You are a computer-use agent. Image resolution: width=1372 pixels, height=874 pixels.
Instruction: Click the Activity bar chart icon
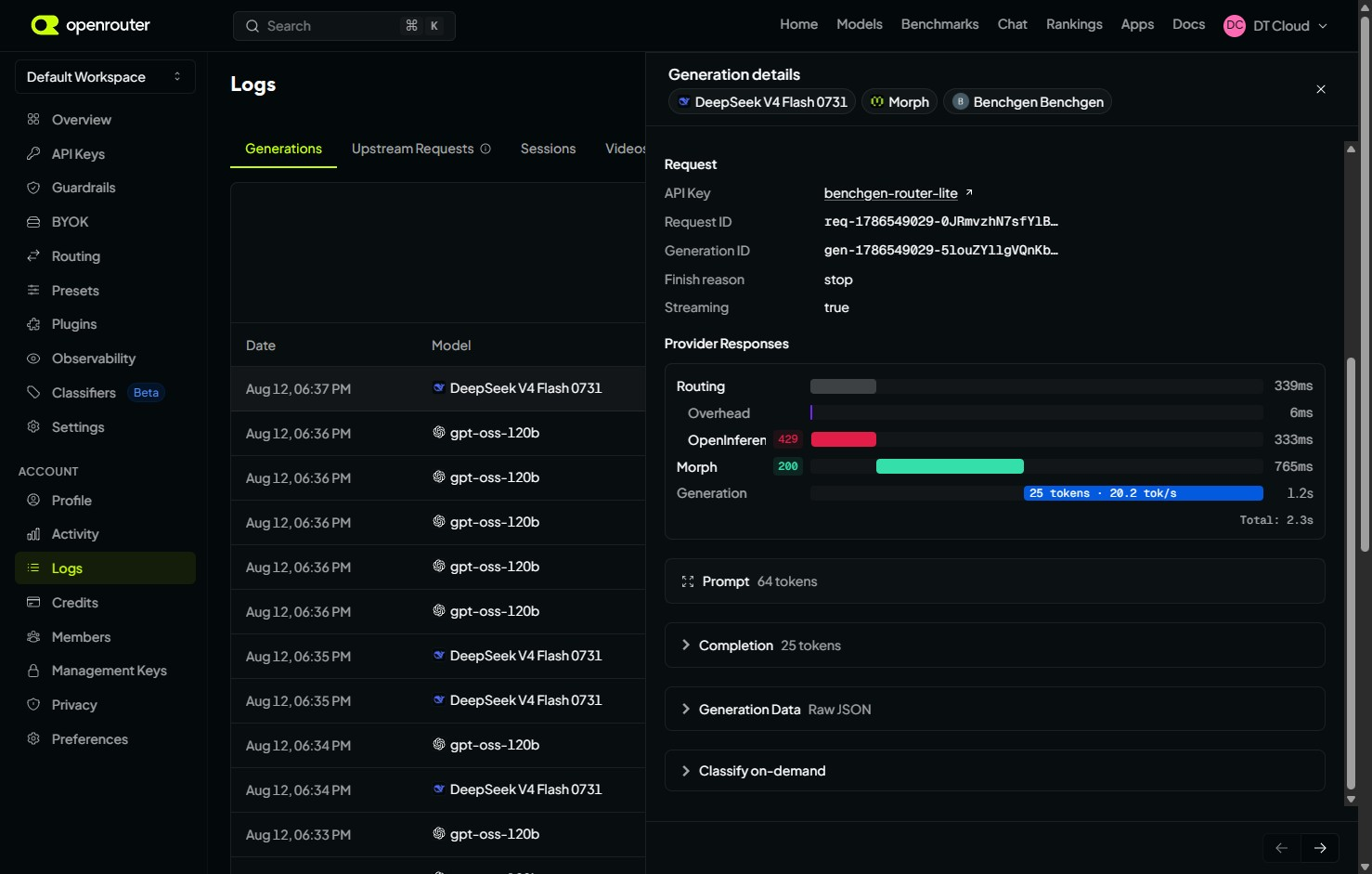33,534
